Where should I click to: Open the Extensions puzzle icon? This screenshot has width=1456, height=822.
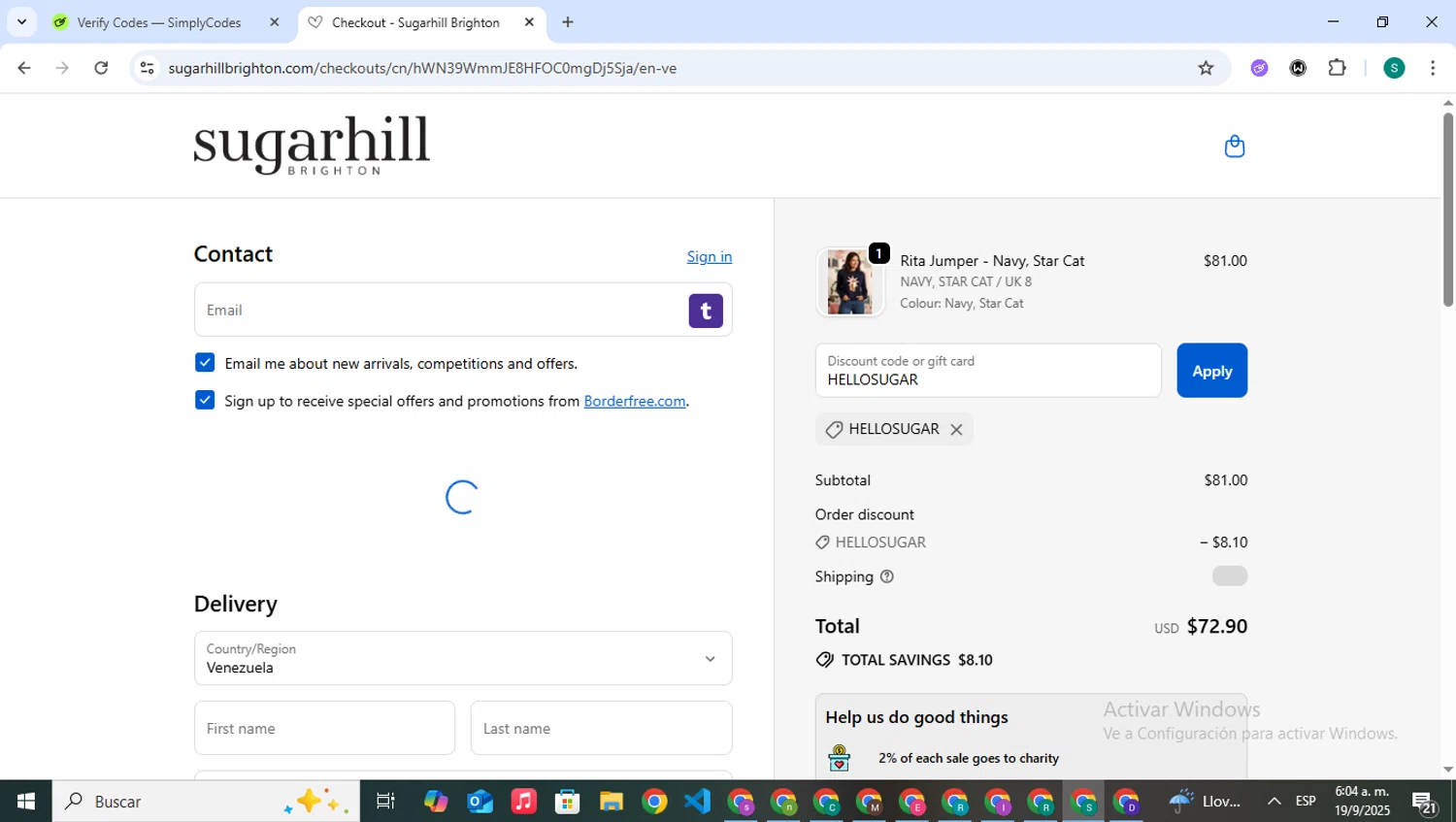(x=1337, y=68)
